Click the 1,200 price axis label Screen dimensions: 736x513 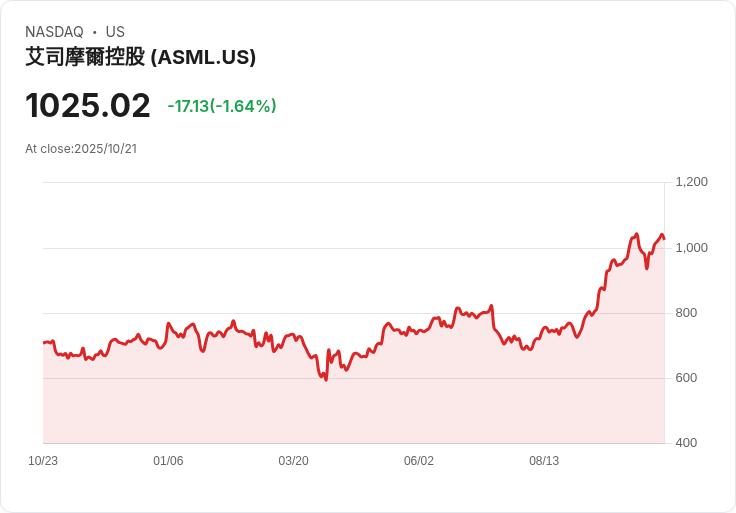point(692,182)
